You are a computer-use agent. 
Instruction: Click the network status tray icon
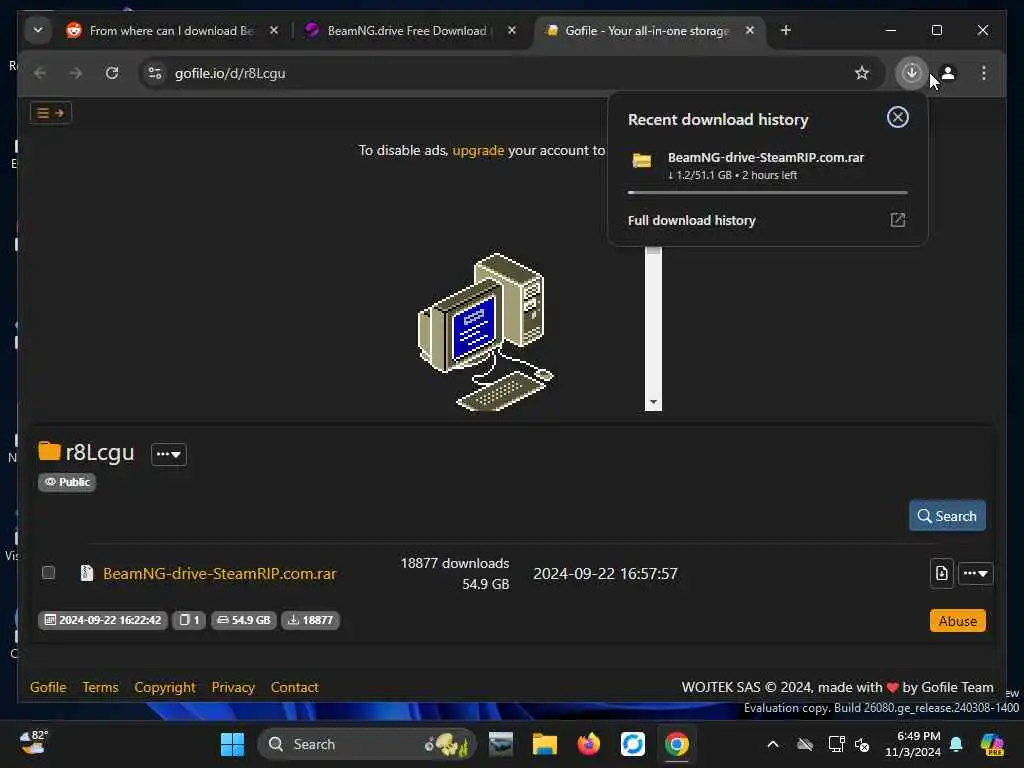[836, 744]
